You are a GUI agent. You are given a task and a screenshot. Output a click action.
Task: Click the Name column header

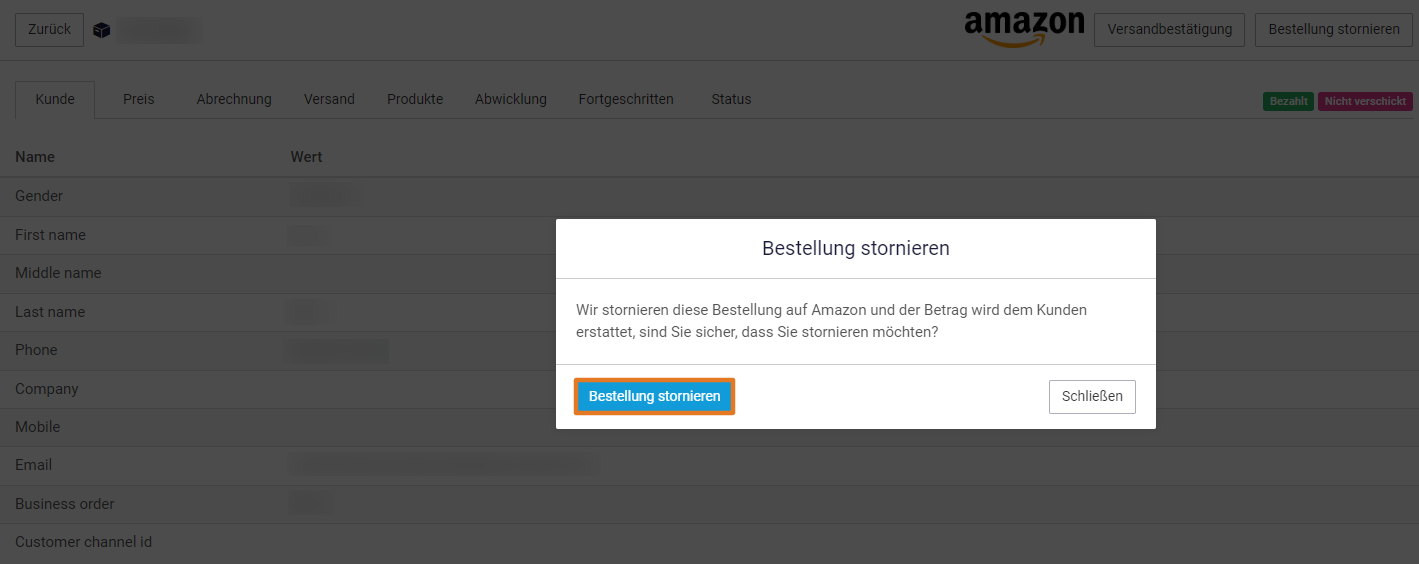point(35,157)
